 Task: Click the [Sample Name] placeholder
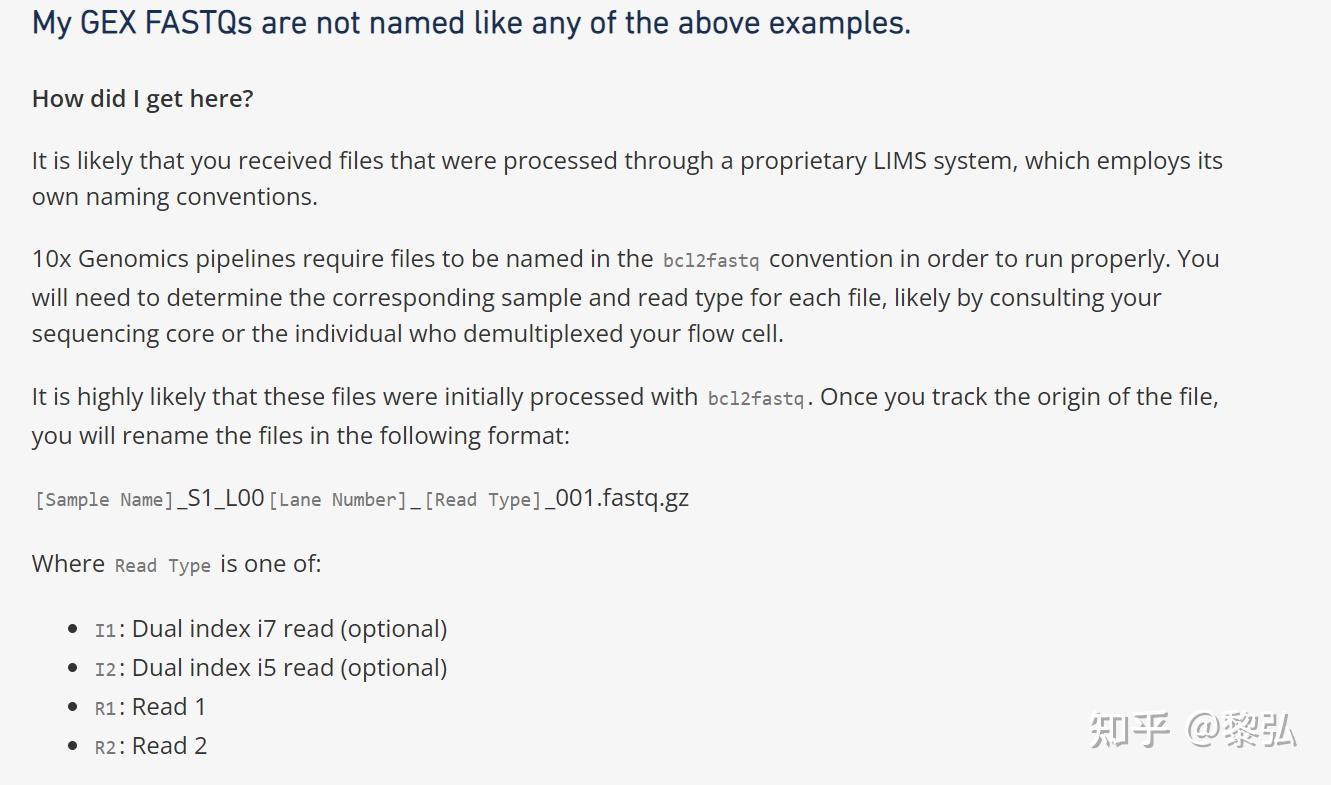pos(104,500)
